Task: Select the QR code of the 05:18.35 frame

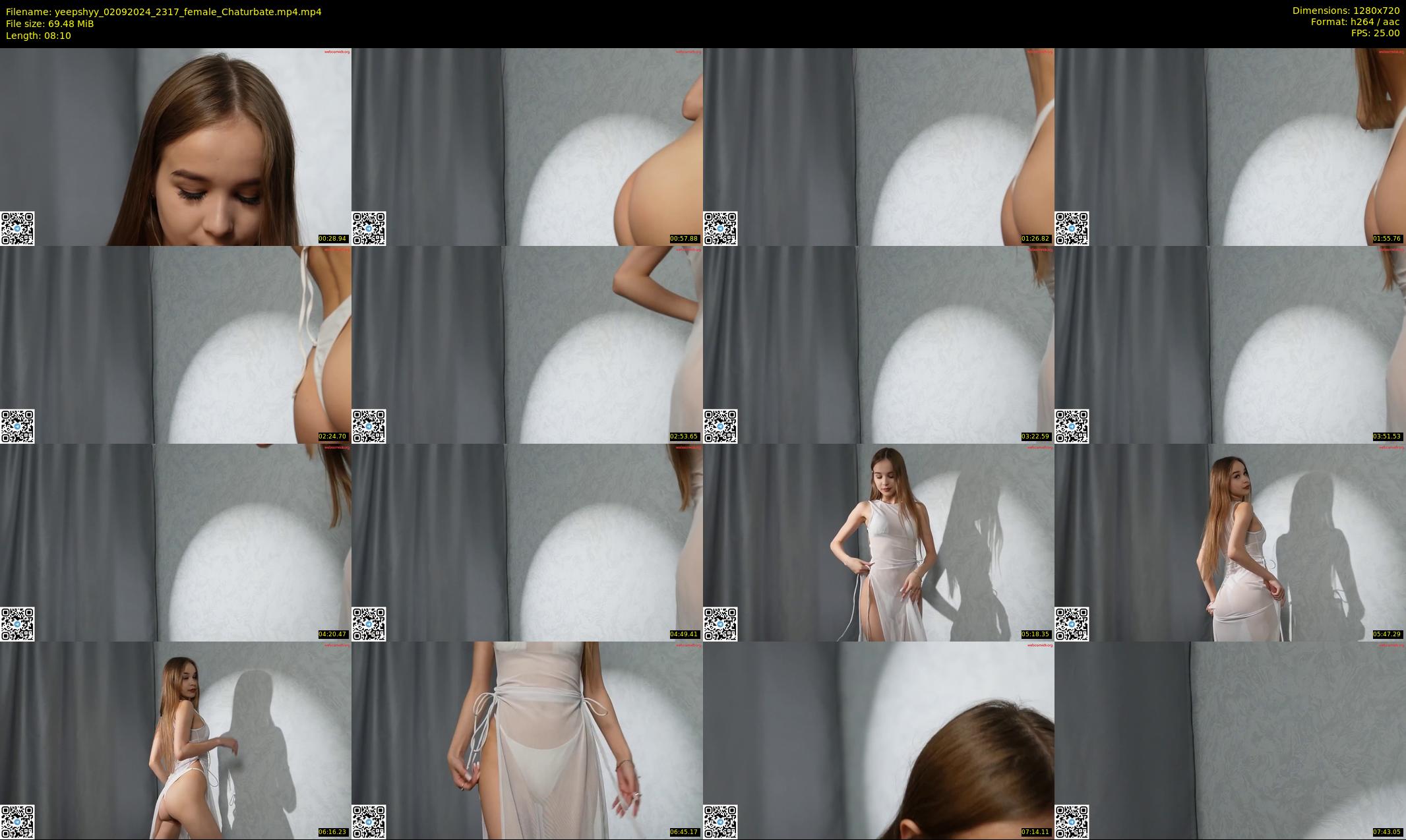Action: coord(720,624)
